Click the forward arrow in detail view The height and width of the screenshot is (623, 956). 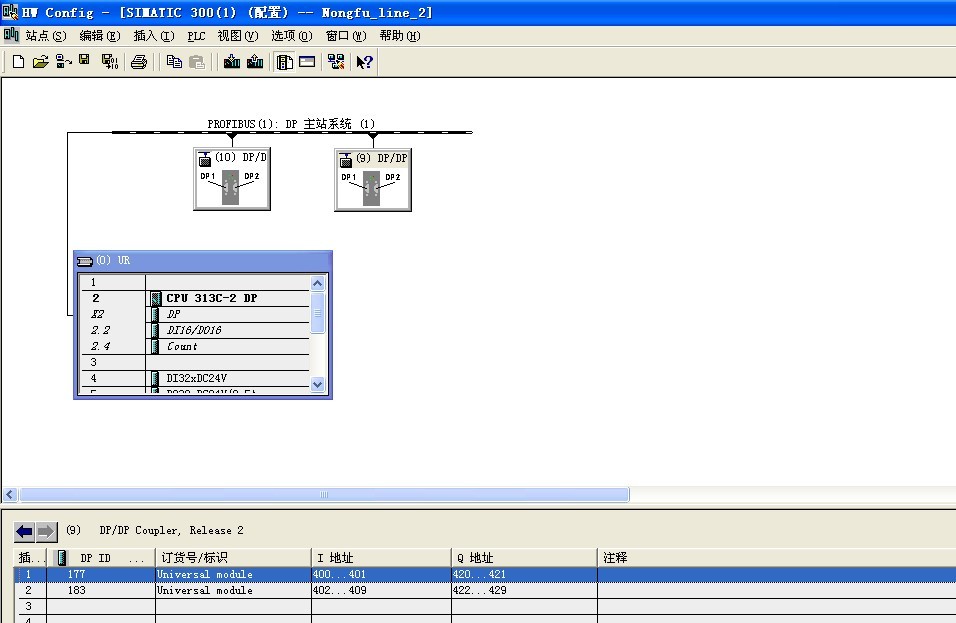tap(46, 532)
